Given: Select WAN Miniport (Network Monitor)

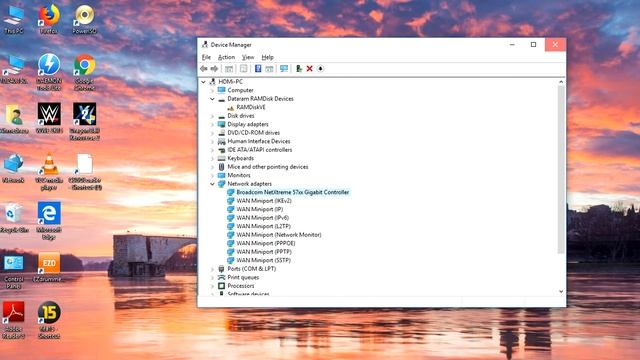Looking at the screenshot, I should [x=279, y=235].
